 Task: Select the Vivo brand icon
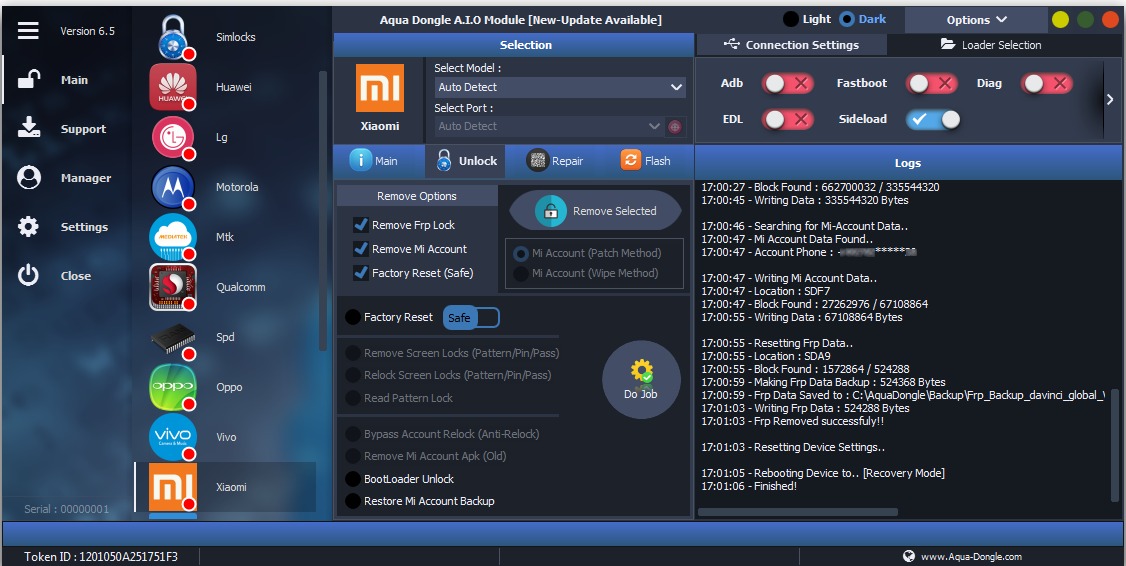tap(173, 437)
